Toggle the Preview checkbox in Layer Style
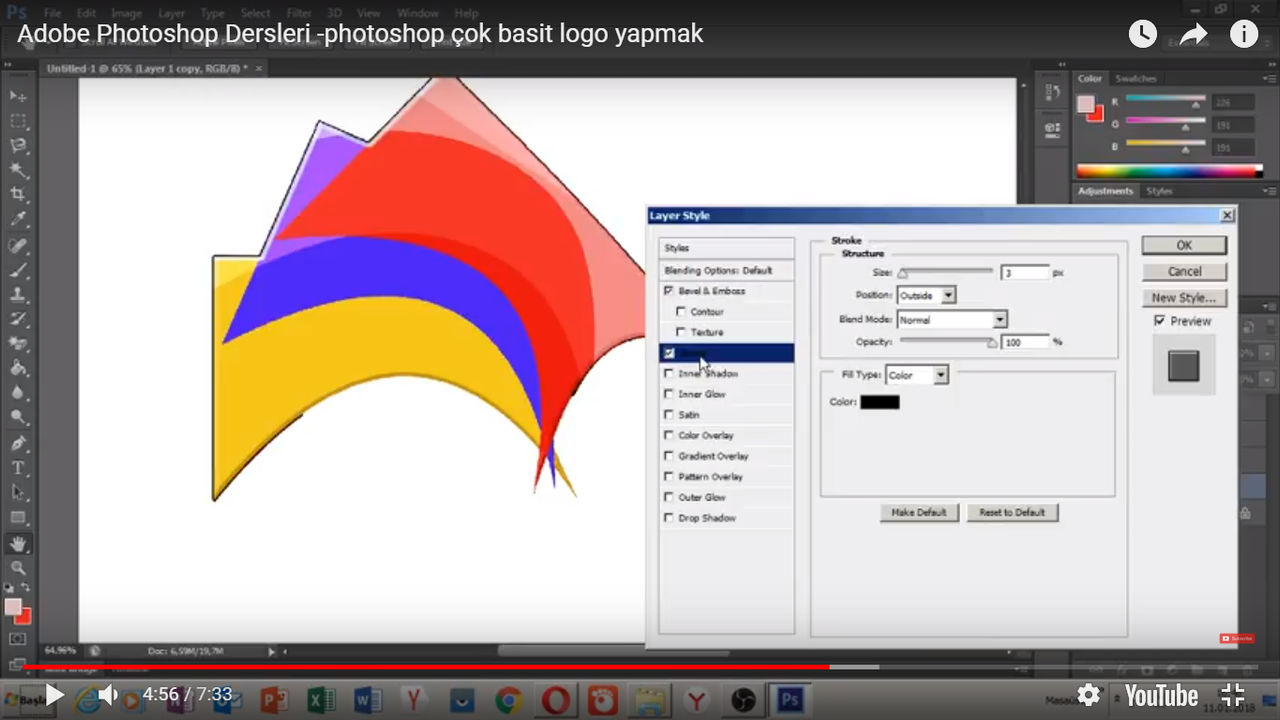The image size is (1280, 720). coord(1159,321)
